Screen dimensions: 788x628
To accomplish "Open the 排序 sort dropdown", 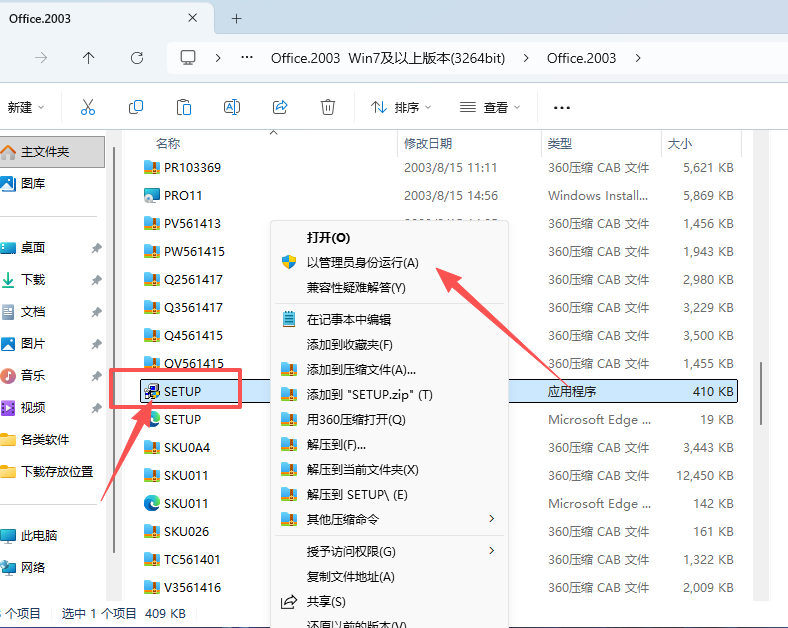I will (401, 108).
